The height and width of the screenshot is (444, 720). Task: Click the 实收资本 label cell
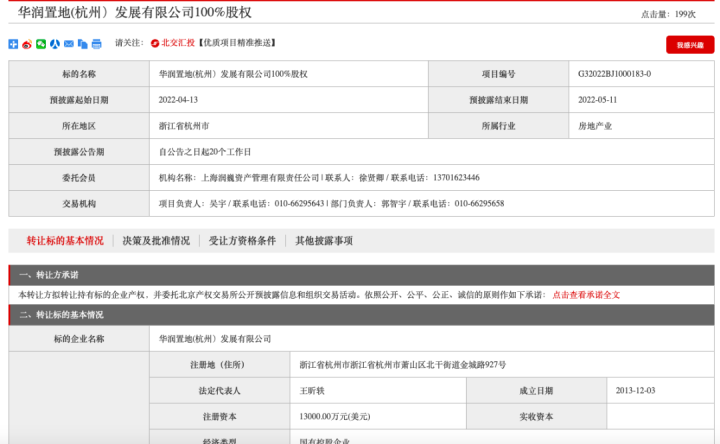coord(536,416)
